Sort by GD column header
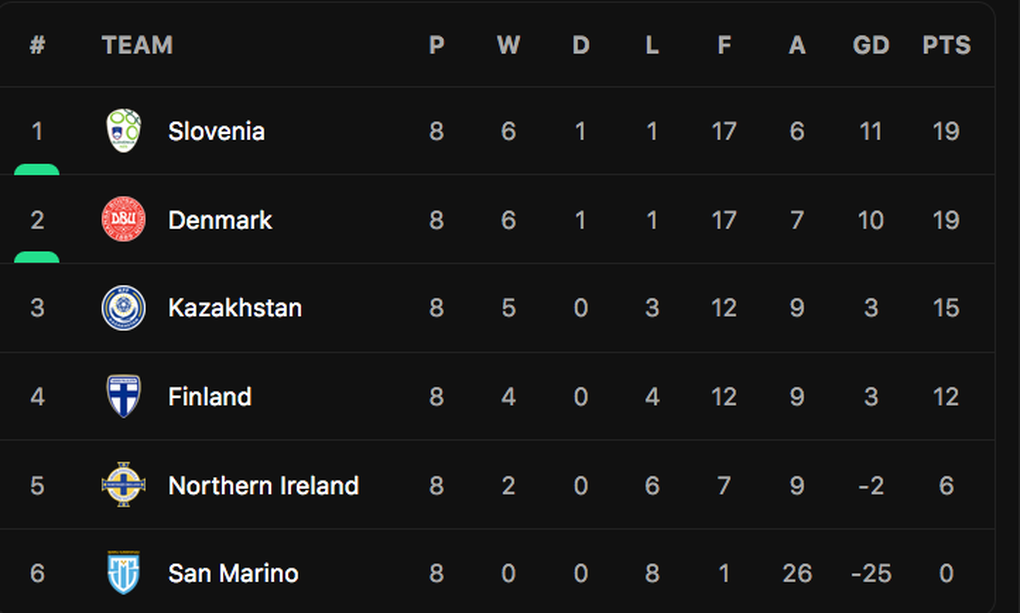The image size is (1020, 613). point(871,45)
